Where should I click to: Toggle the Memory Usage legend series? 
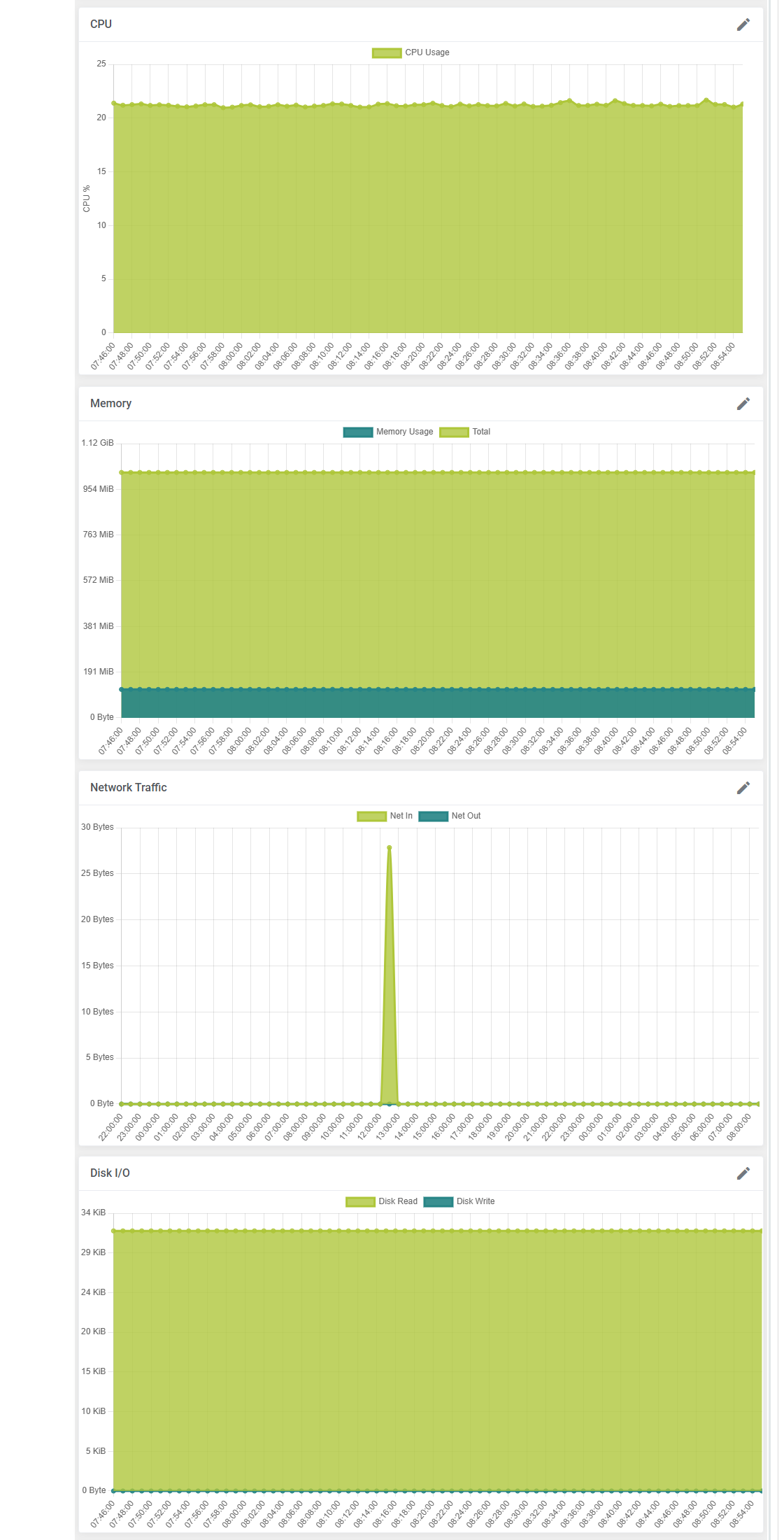(388, 432)
